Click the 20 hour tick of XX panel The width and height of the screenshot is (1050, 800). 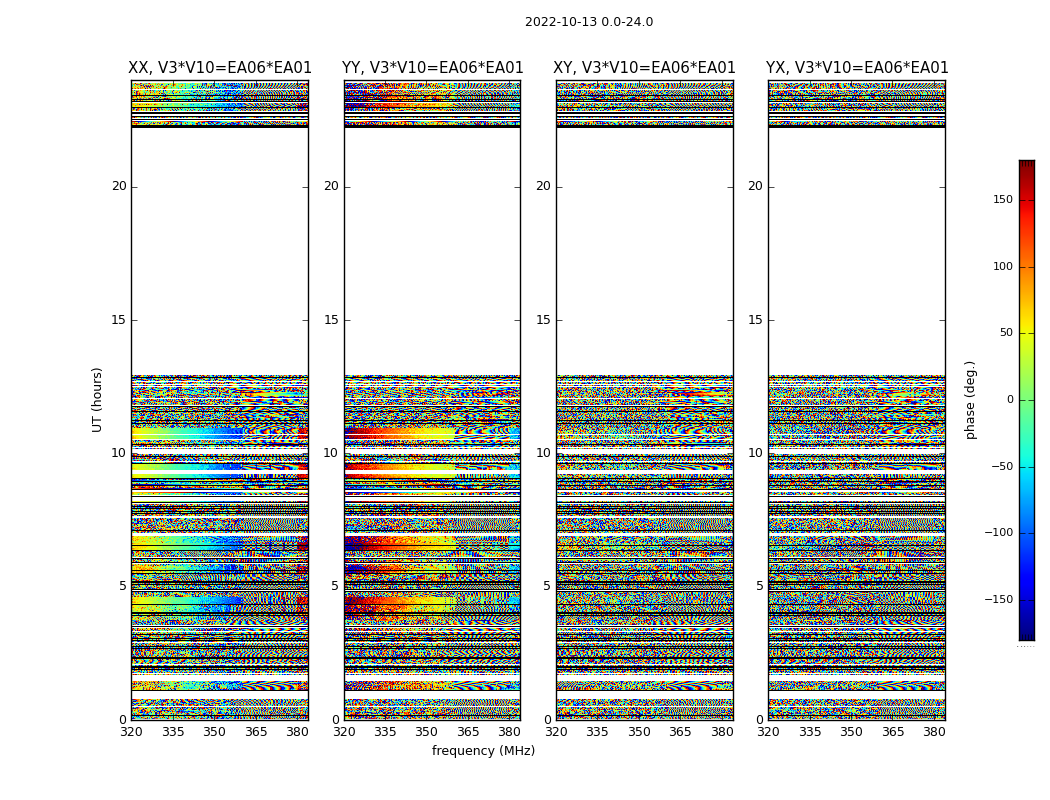click(119, 186)
